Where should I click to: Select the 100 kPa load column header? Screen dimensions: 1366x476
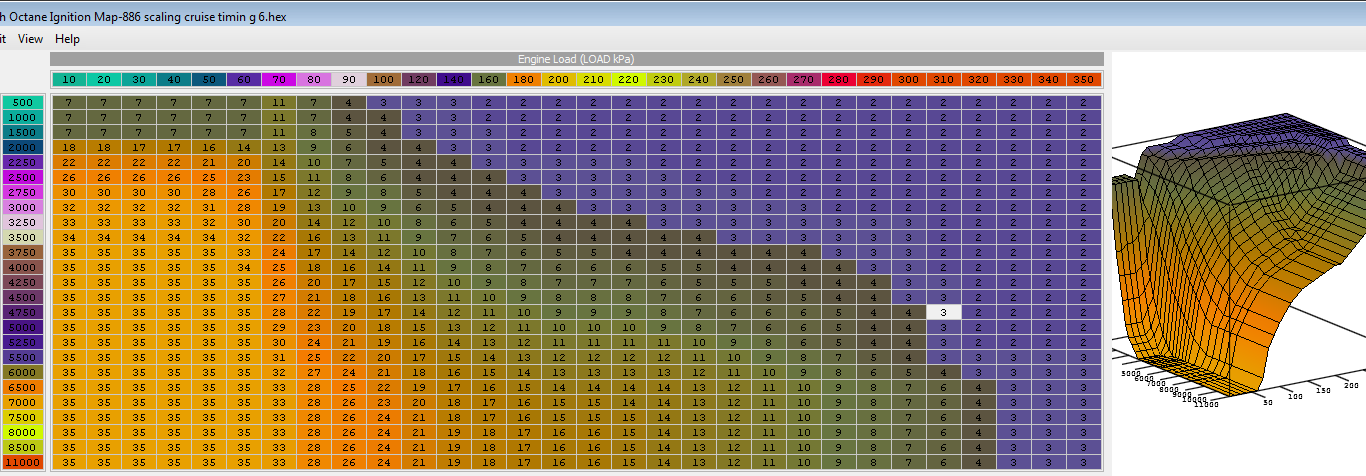[x=384, y=79]
